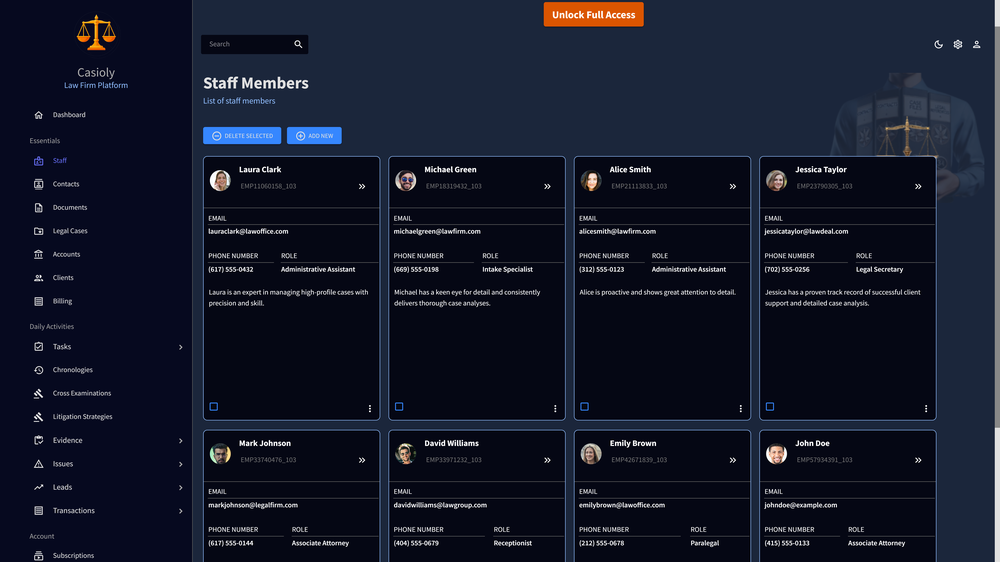
Task: Open the Litigation Strategies gavel icon
Action: click(x=38, y=417)
